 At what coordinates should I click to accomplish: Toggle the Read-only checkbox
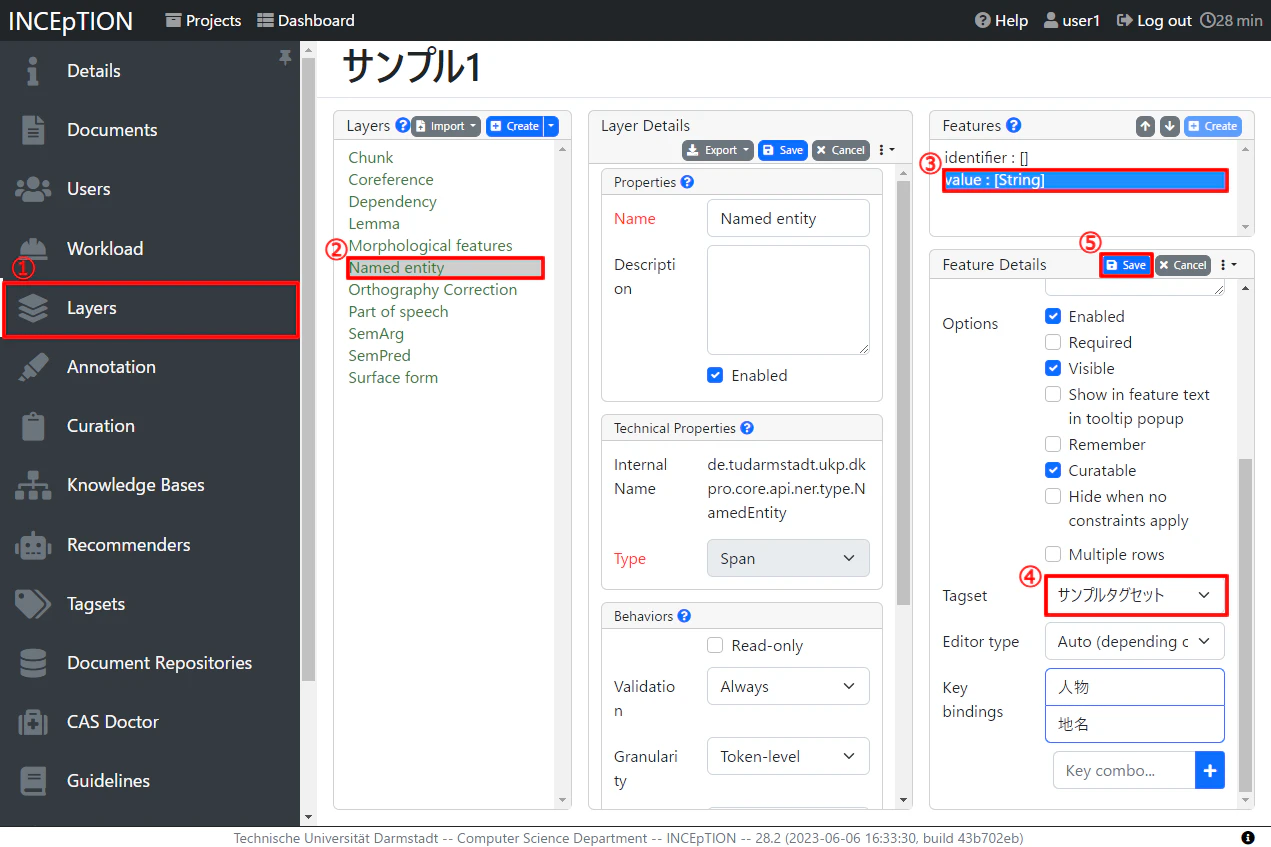point(715,645)
